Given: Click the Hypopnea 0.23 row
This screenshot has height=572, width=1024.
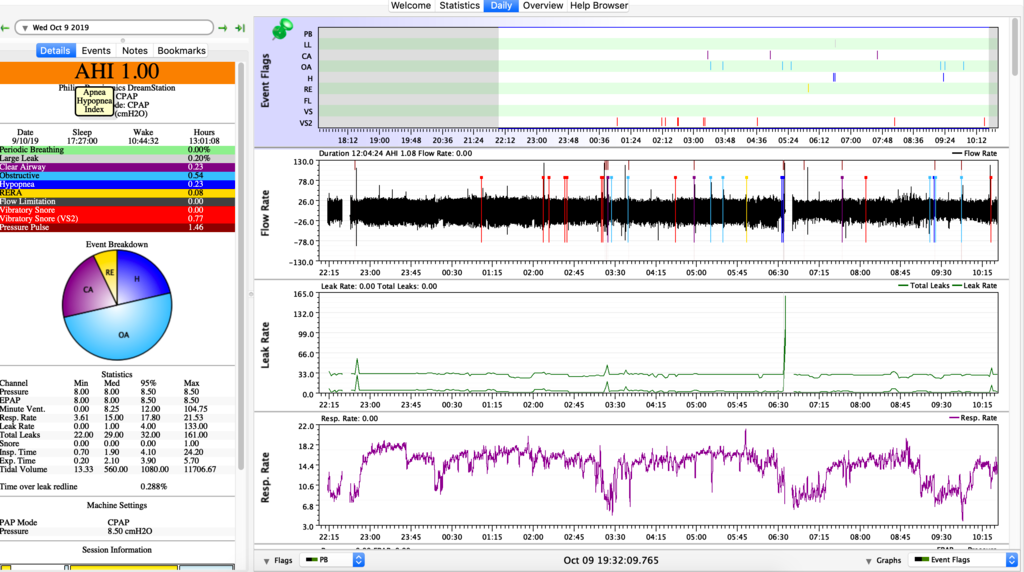Looking at the screenshot, I should (x=117, y=184).
